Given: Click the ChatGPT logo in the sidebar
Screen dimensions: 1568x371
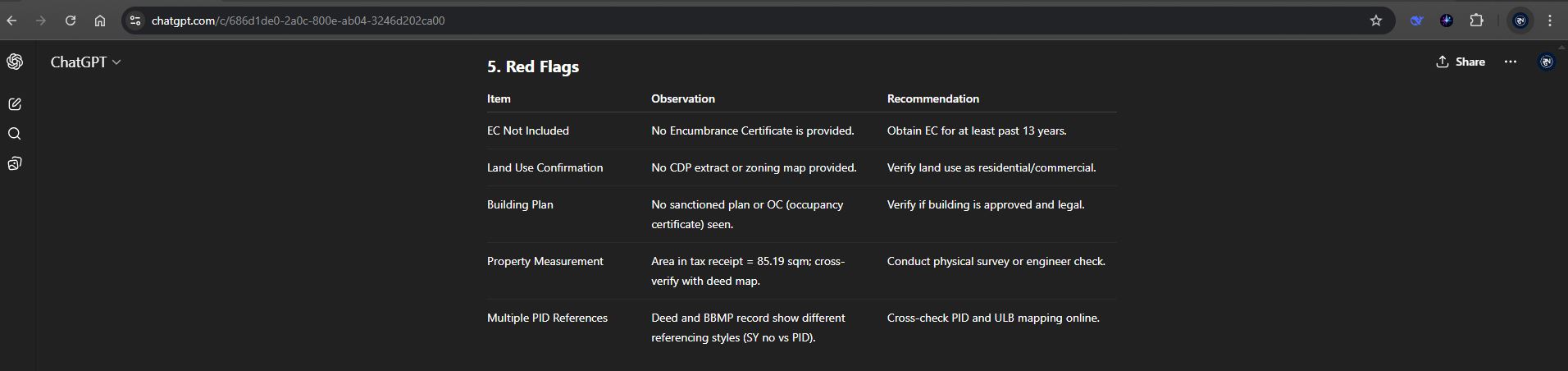Looking at the screenshot, I should coord(15,62).
